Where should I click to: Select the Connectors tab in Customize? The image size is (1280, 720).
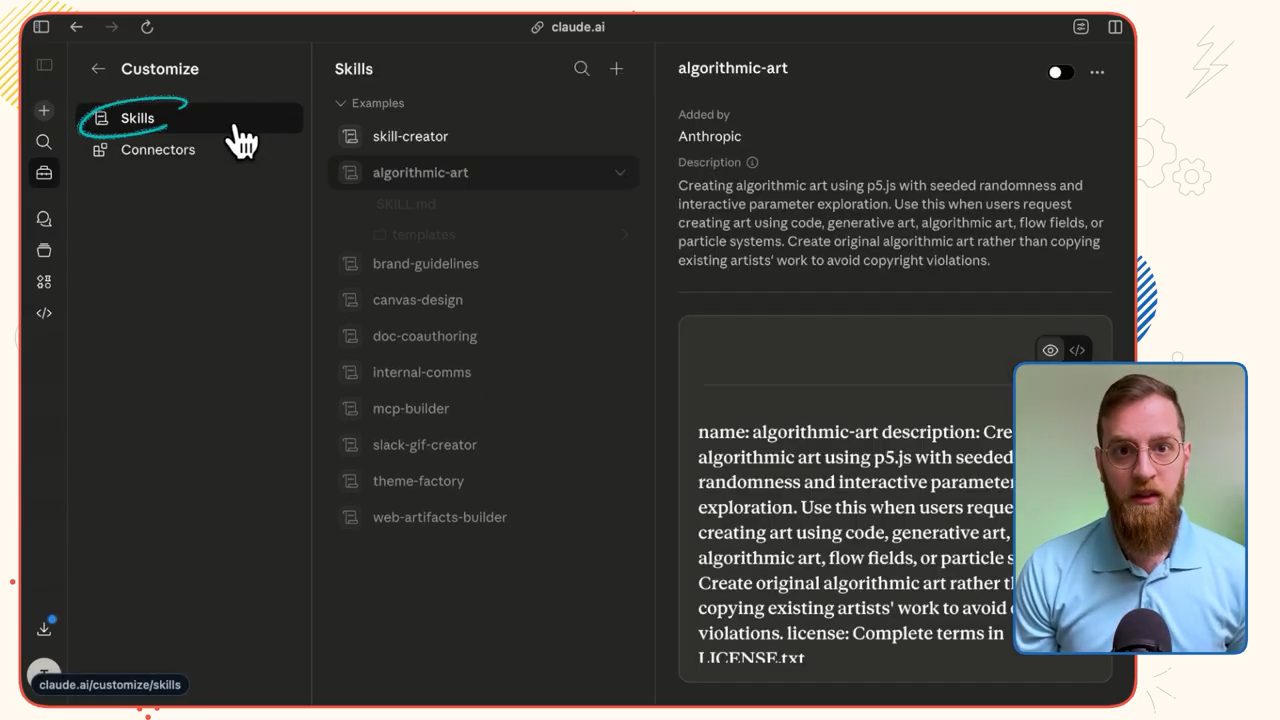(x=190, y=150)
